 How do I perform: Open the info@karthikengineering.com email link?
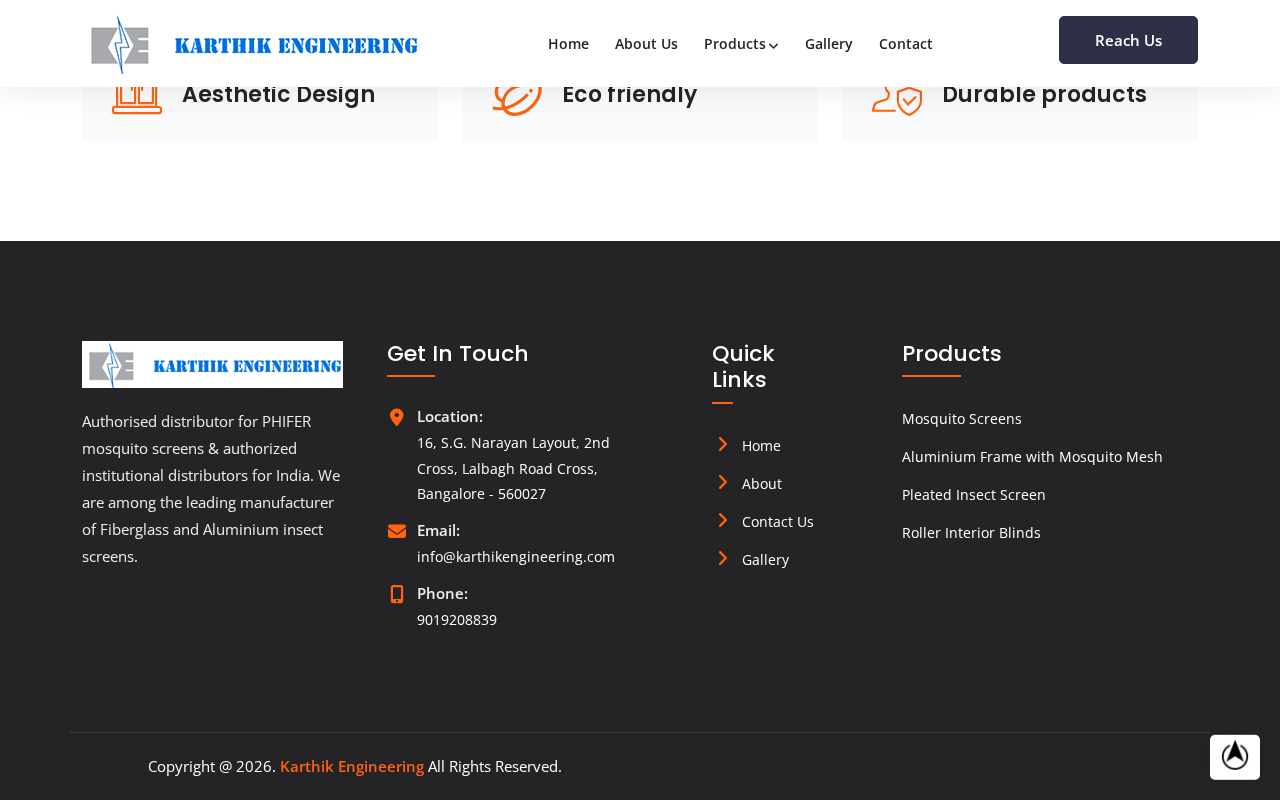click(x=516, y=557)
